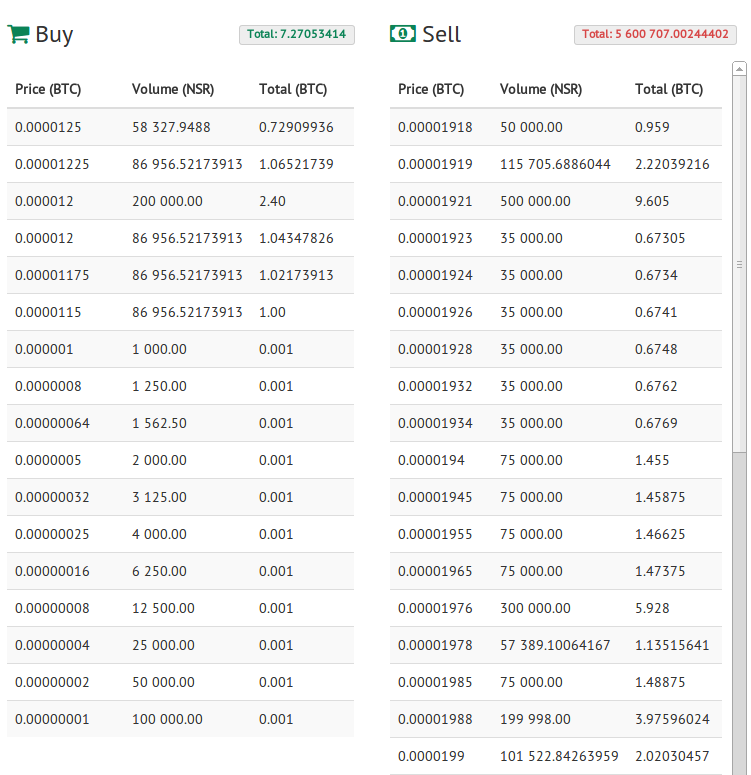This screenshot has width=751, height=775.
Task: Click the Volume (NSR) header in Sell table
Action: (541, 89)
